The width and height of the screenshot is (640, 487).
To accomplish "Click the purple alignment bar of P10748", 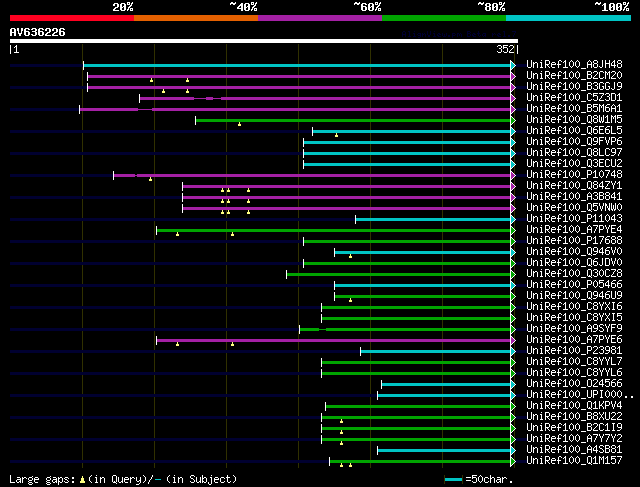I will point(312,176).
